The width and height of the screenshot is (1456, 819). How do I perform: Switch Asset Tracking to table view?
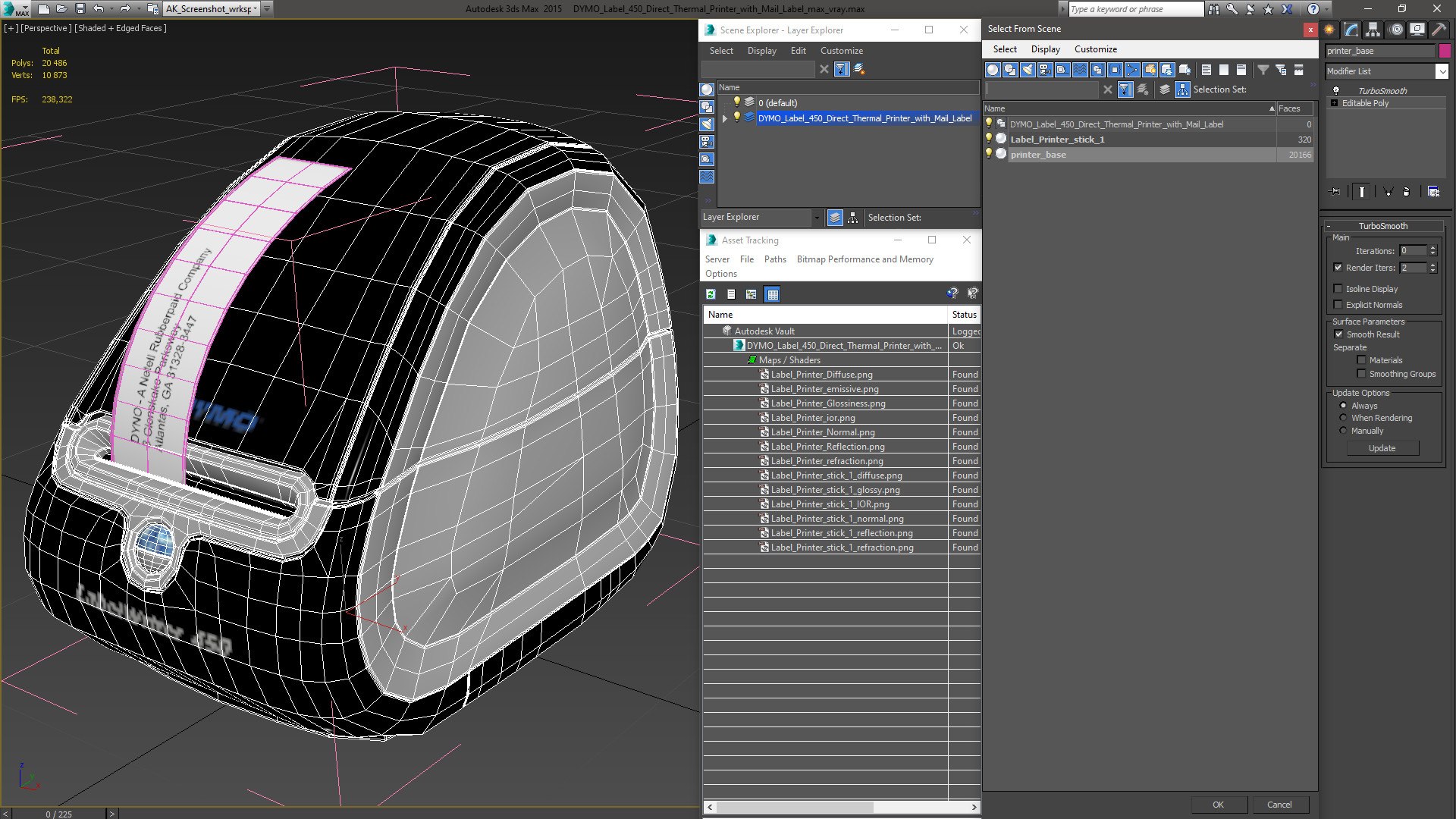772,294
